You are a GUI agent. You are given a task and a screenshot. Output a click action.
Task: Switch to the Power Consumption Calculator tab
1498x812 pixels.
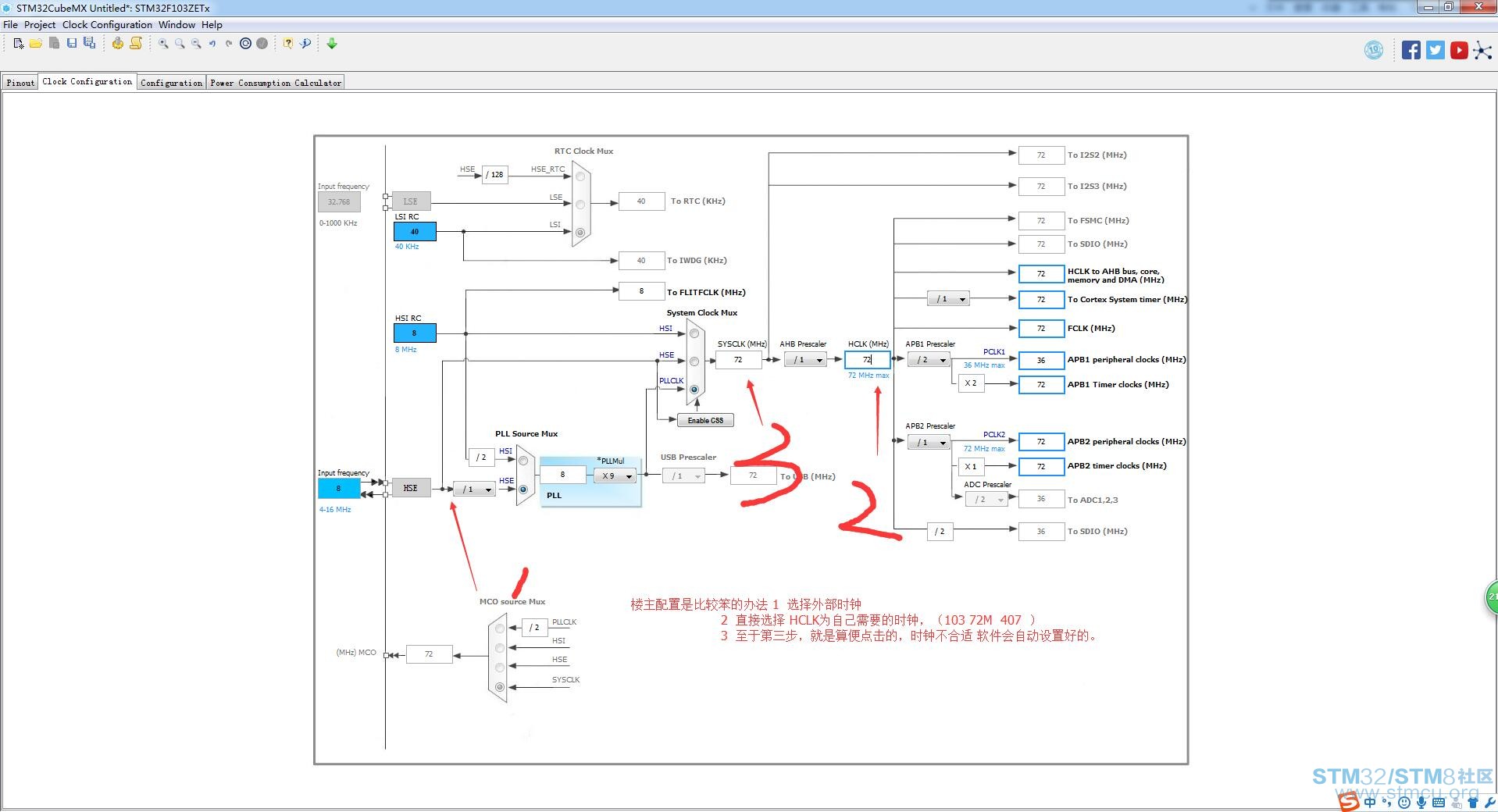(276, 83)
